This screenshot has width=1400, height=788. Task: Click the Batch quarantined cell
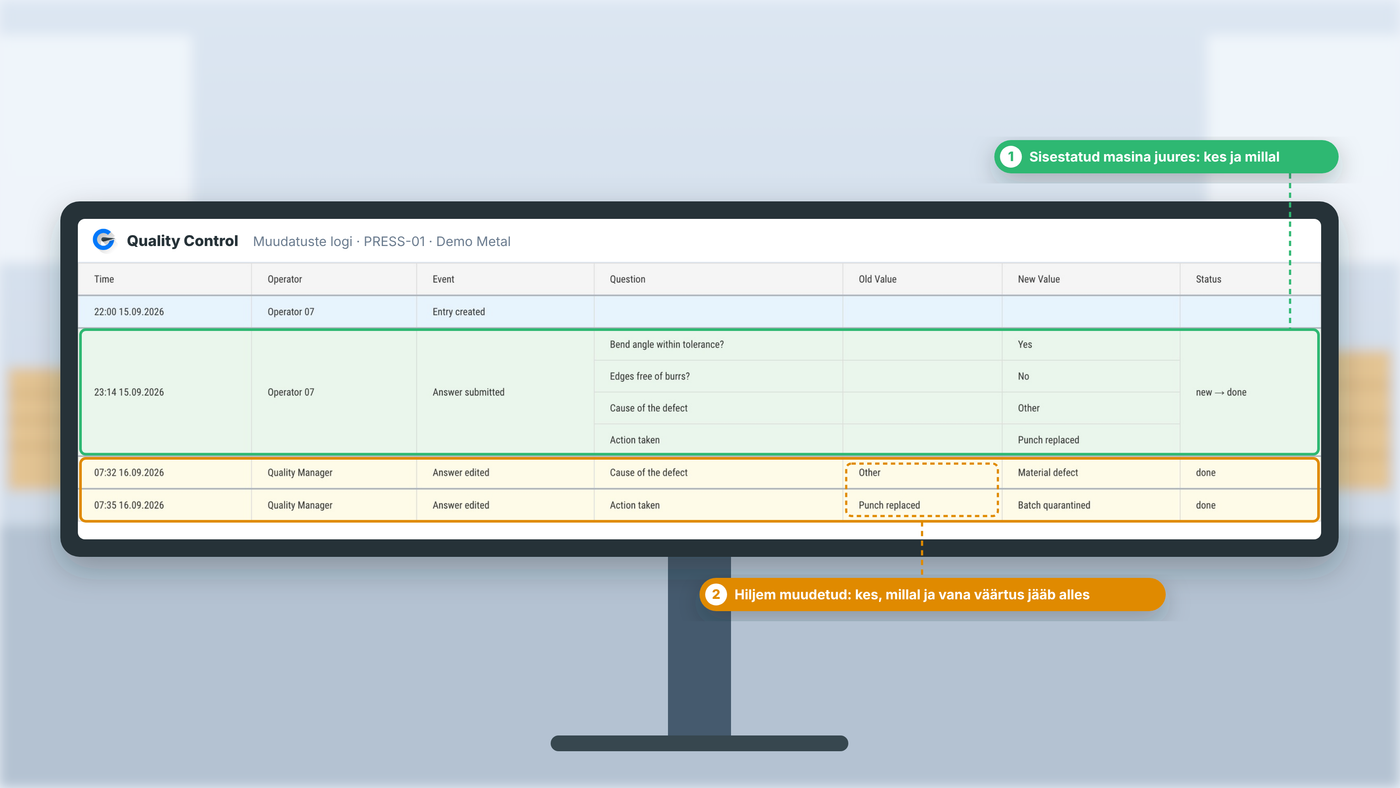[1054, 505]
